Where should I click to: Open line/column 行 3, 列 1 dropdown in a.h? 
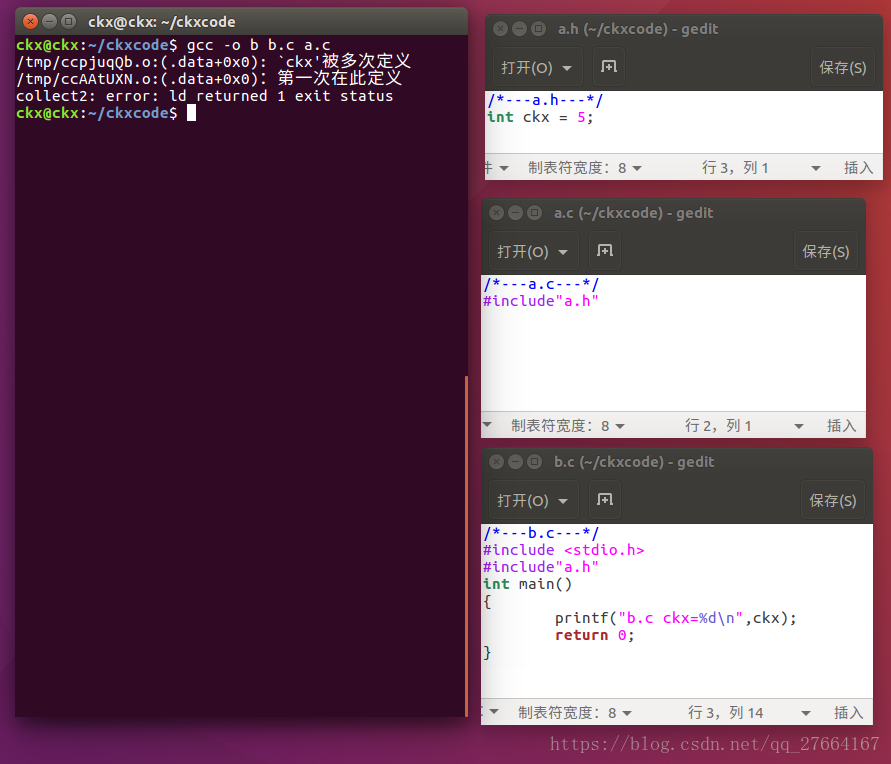click(x=761, y=168)
